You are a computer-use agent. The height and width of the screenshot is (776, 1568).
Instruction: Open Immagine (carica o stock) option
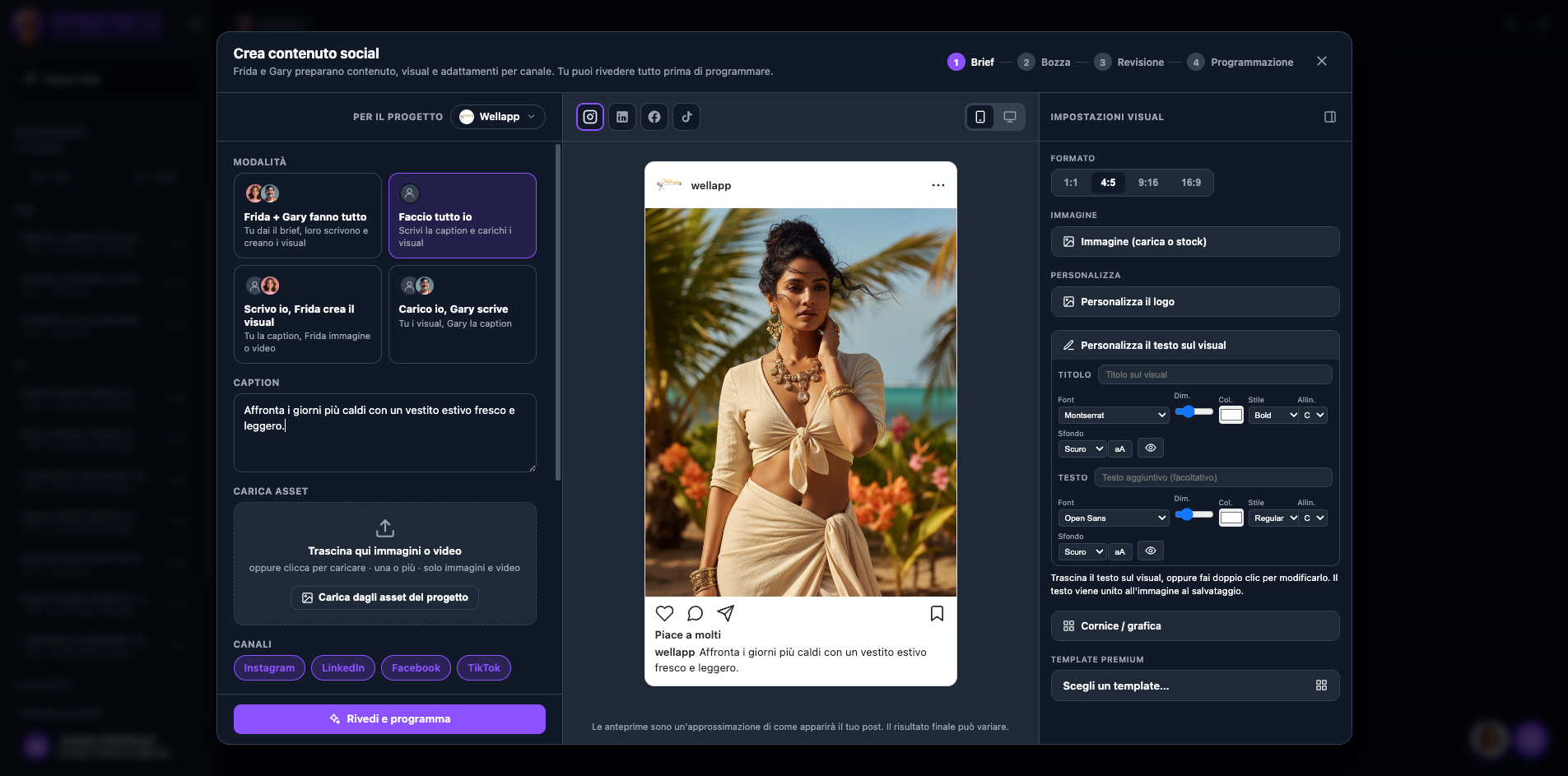[1195, 242]
